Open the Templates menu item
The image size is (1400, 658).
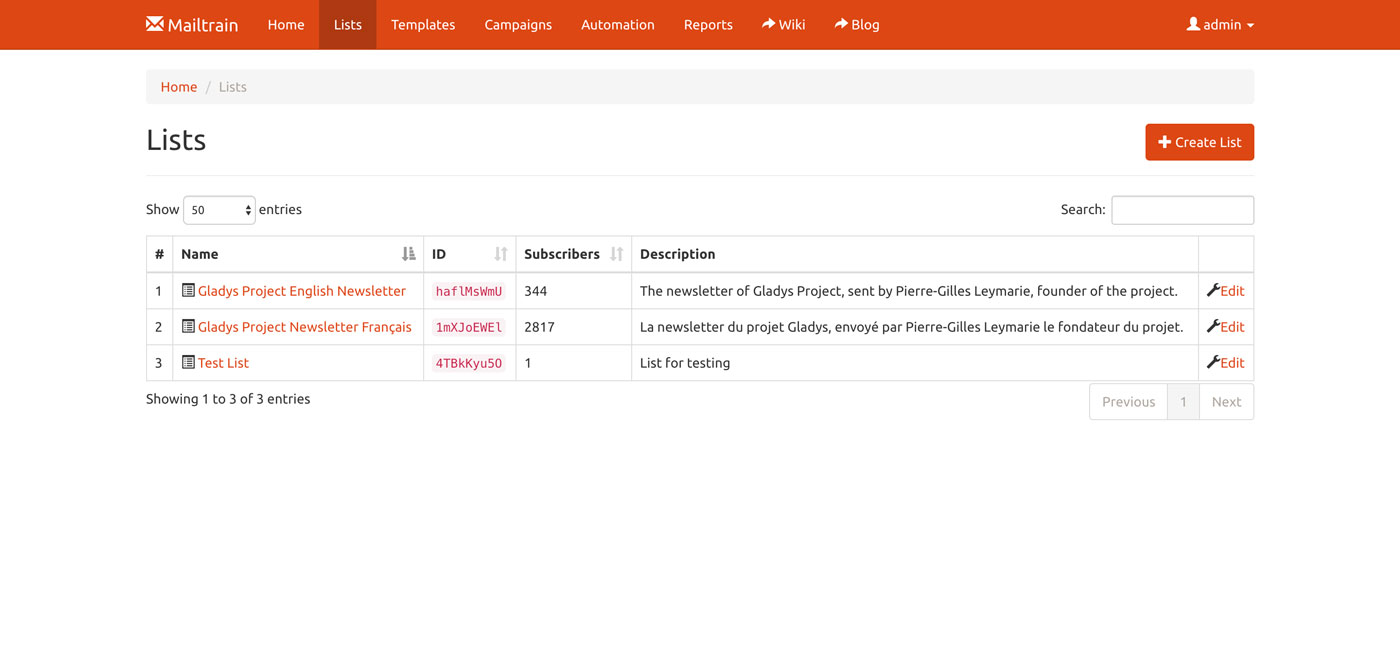pos(423,24)
